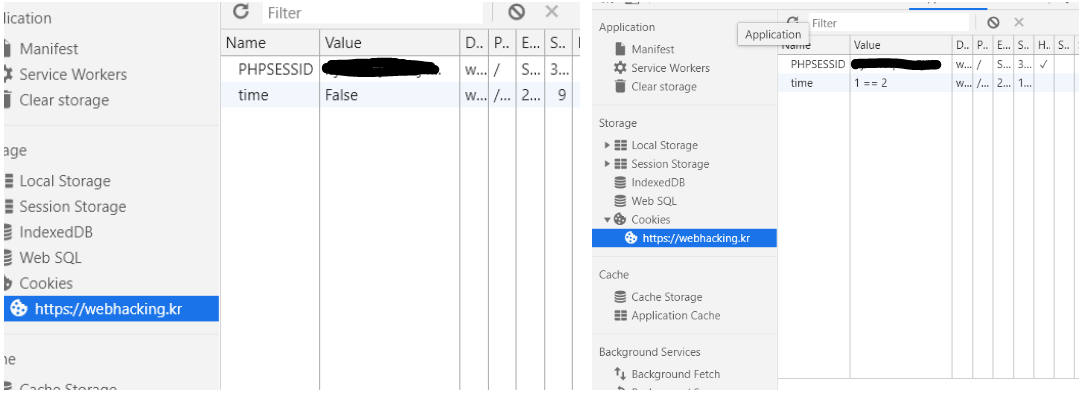Click cookie icon beside right https://webhacking.kr entry
This screenshot has height=398, width=1088.
(x=631, y=238)
